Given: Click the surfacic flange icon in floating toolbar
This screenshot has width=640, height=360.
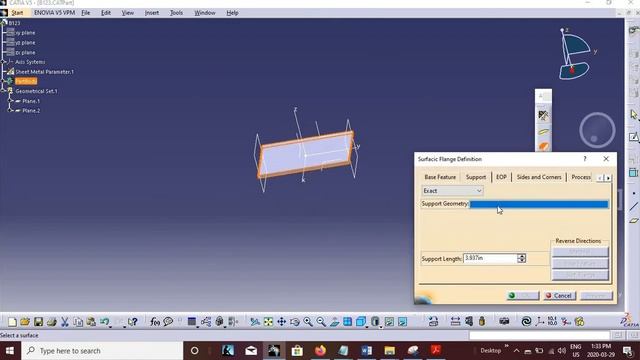Looking at the screenshot, I should [543, 145].
